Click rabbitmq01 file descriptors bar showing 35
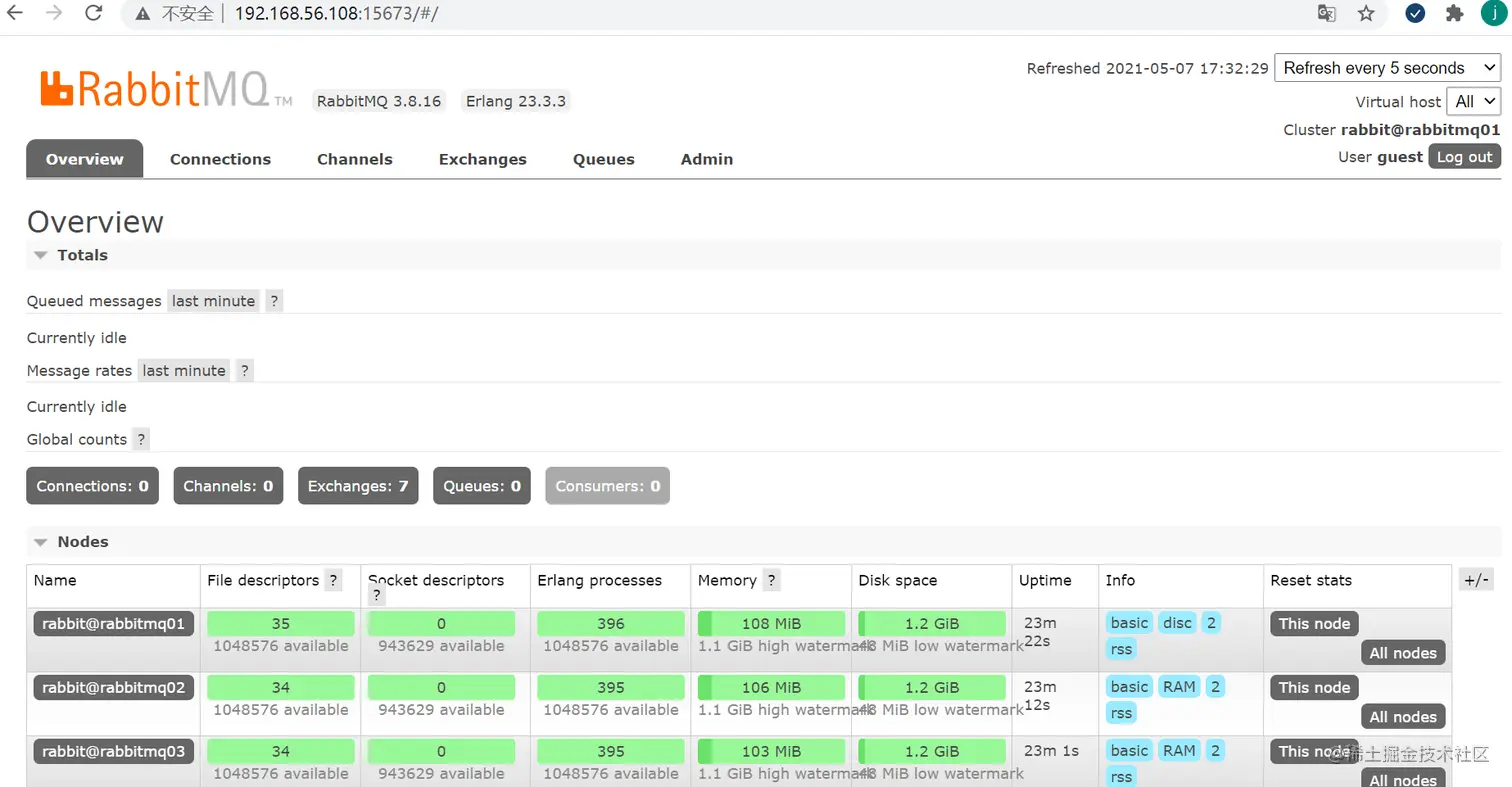 click(x=281, y=624)
